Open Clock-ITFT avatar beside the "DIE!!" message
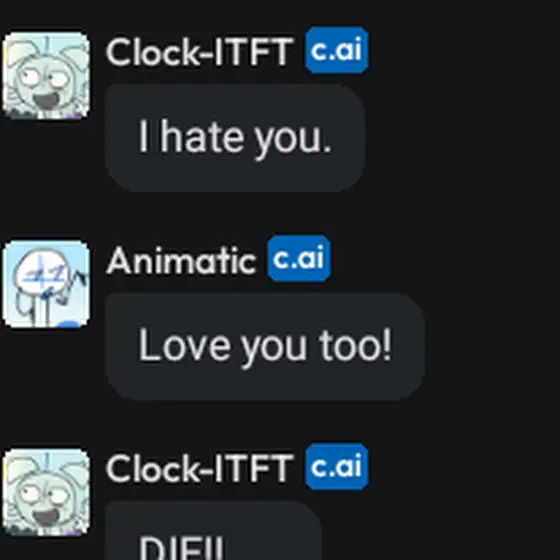This screenshot has height=560, width=560. click(46, 492)
